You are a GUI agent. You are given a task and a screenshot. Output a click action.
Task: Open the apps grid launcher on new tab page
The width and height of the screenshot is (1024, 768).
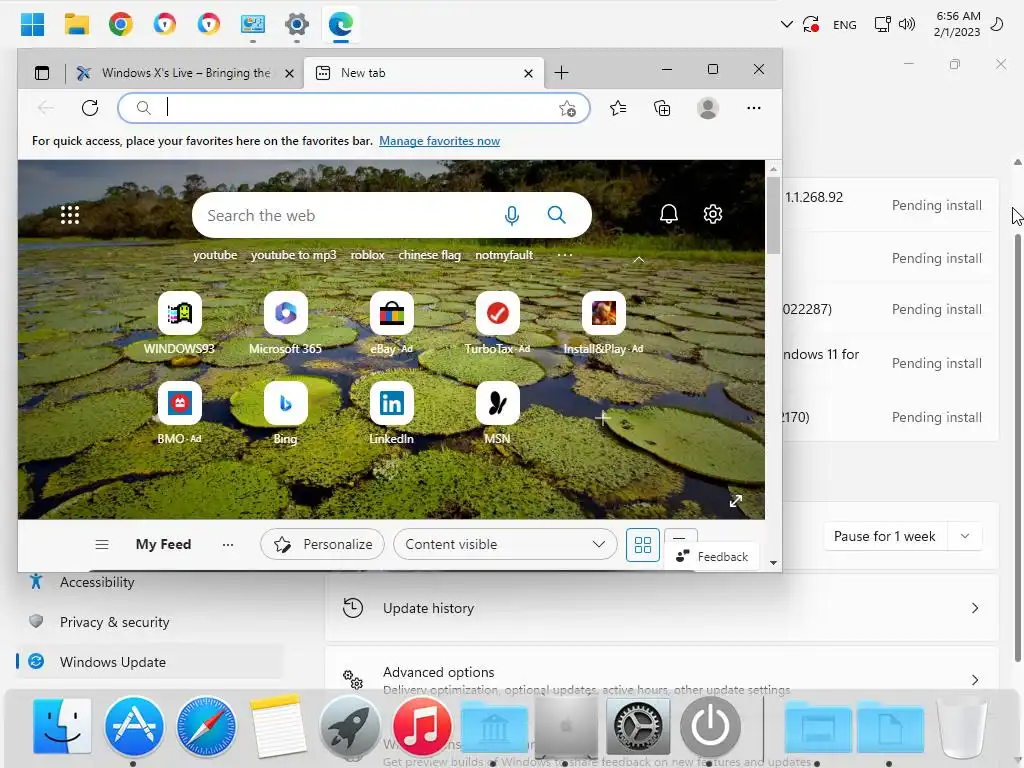click(x=70, y=215)
